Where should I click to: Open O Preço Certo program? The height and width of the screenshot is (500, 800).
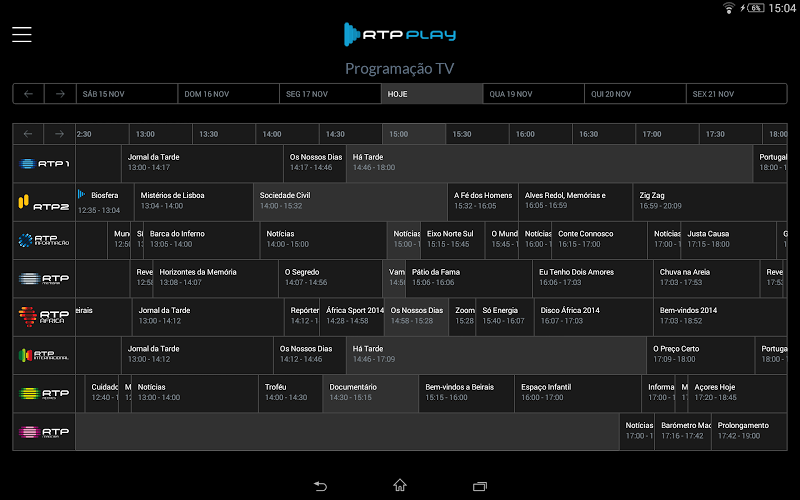click(x=701, y=355)
